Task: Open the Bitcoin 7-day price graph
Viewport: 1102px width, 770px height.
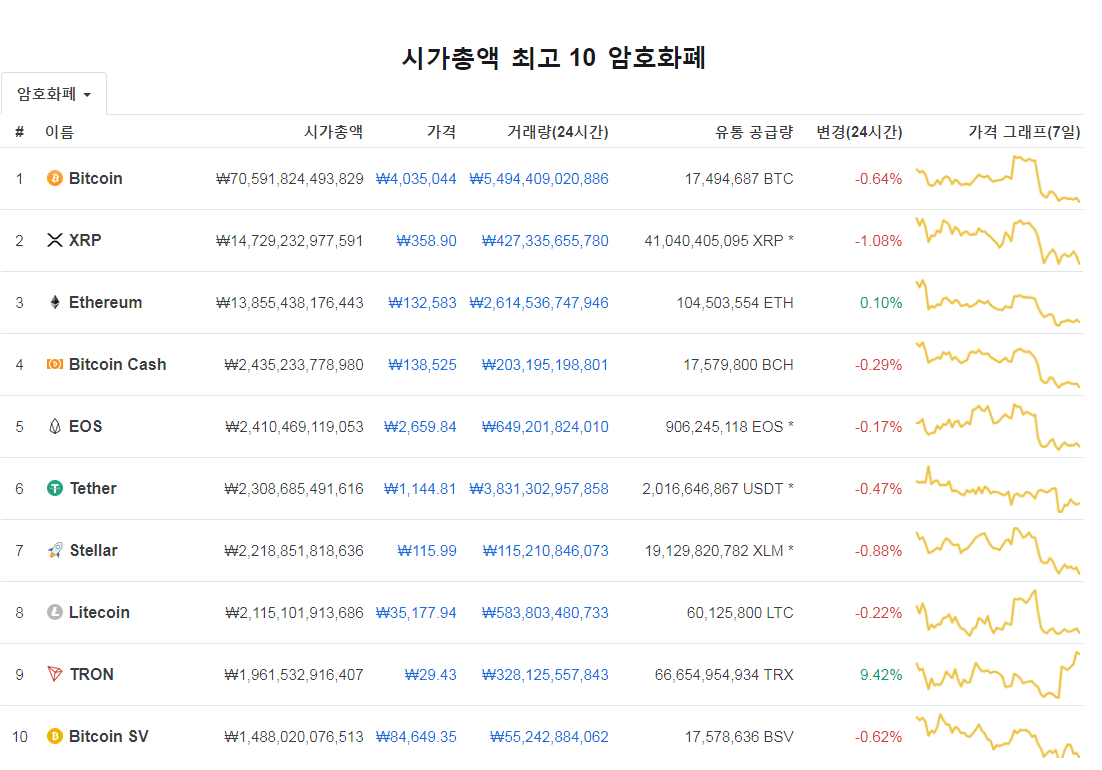Action: pyautogui.click(x=998, y=179)
